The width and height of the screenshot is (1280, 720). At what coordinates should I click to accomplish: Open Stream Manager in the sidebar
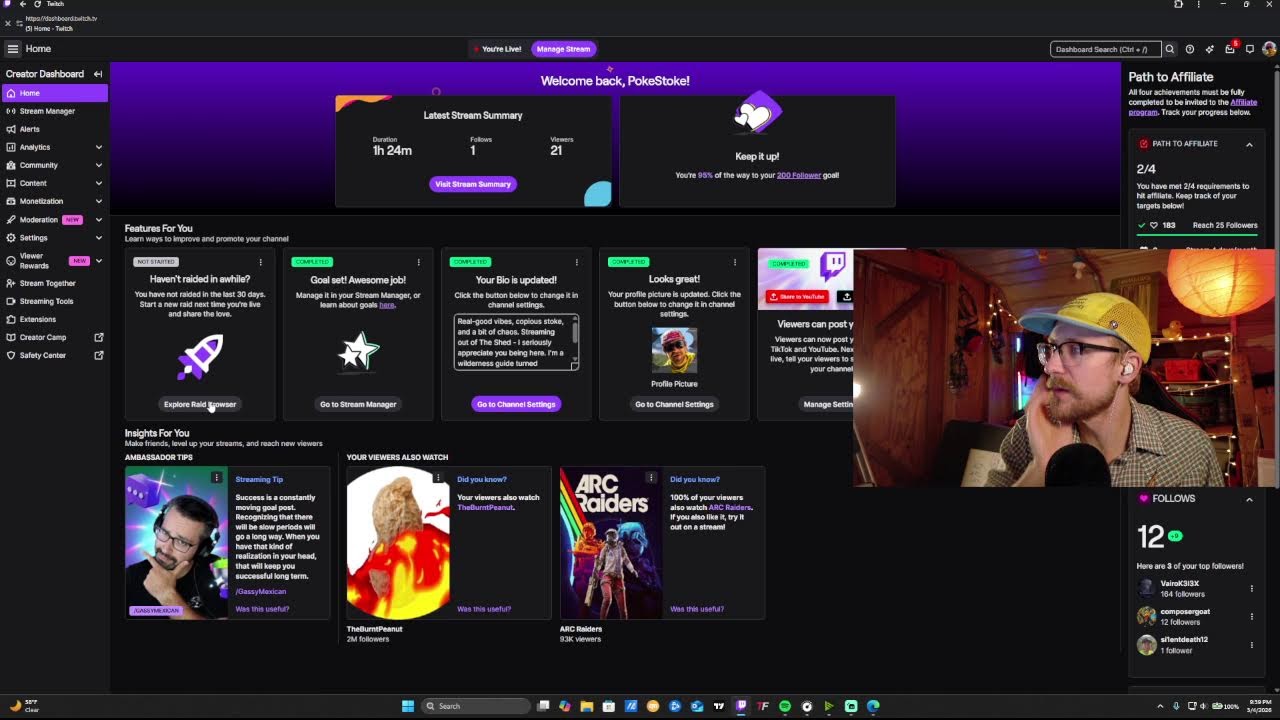55,111
